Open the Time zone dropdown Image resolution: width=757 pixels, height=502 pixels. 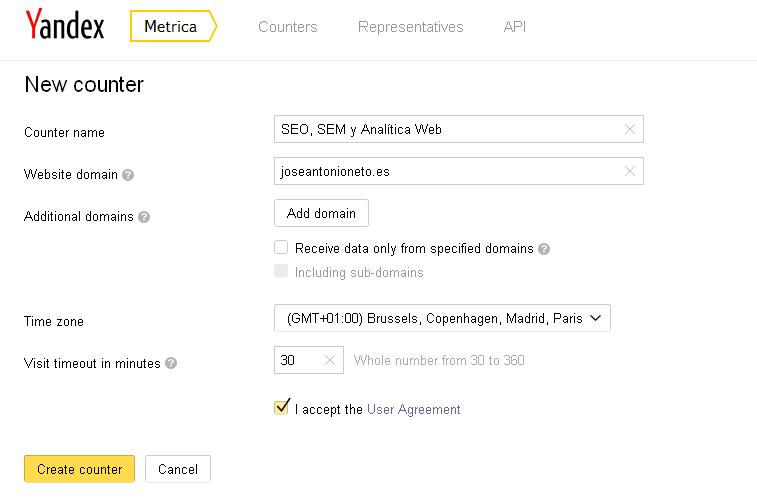441,318
